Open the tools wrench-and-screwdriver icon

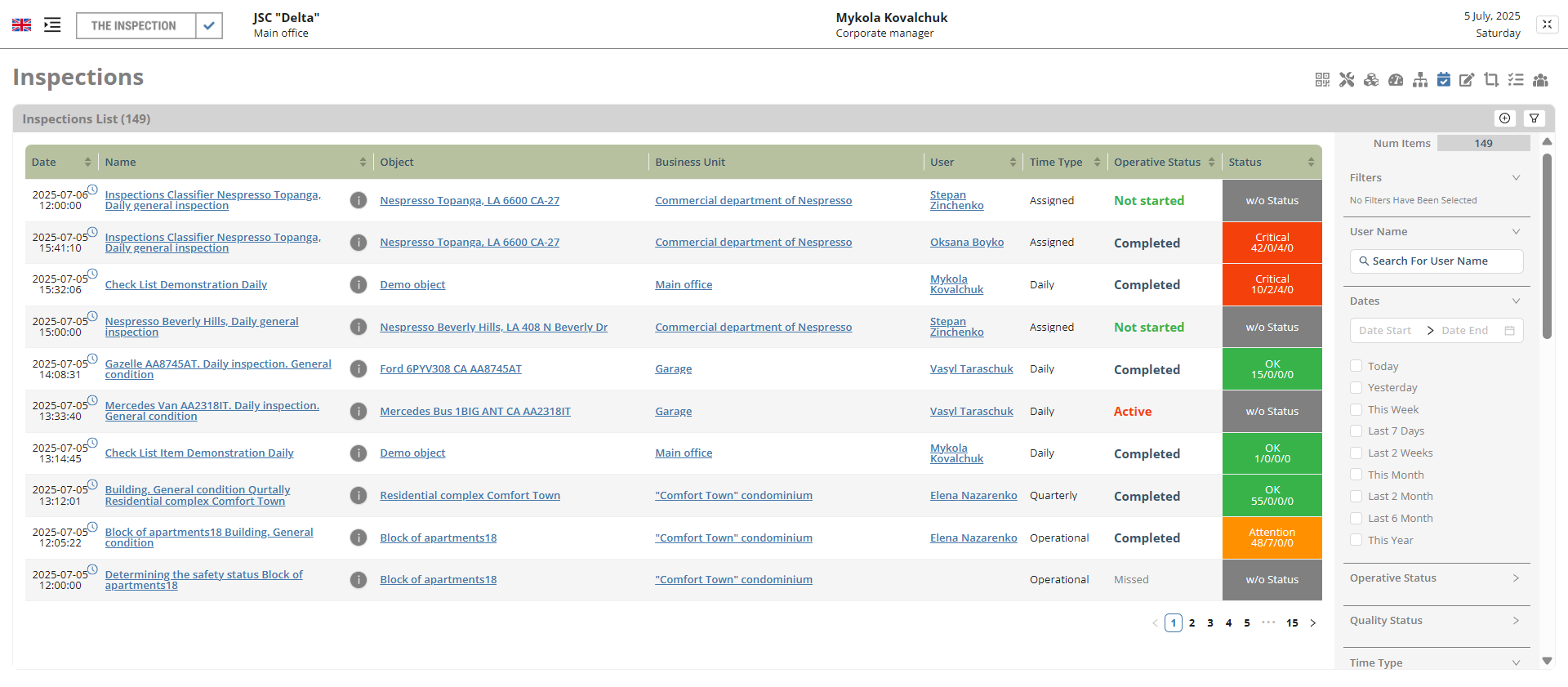click(x=1347, y=79)
